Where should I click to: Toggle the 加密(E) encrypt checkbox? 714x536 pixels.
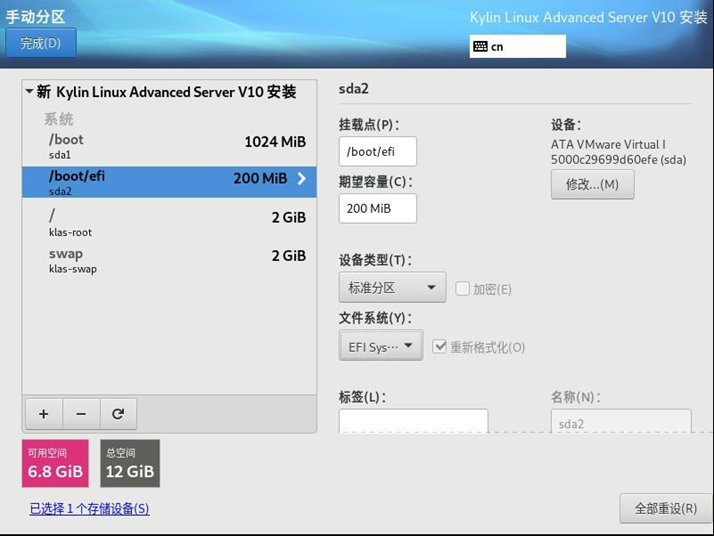[x=462, y=289]
